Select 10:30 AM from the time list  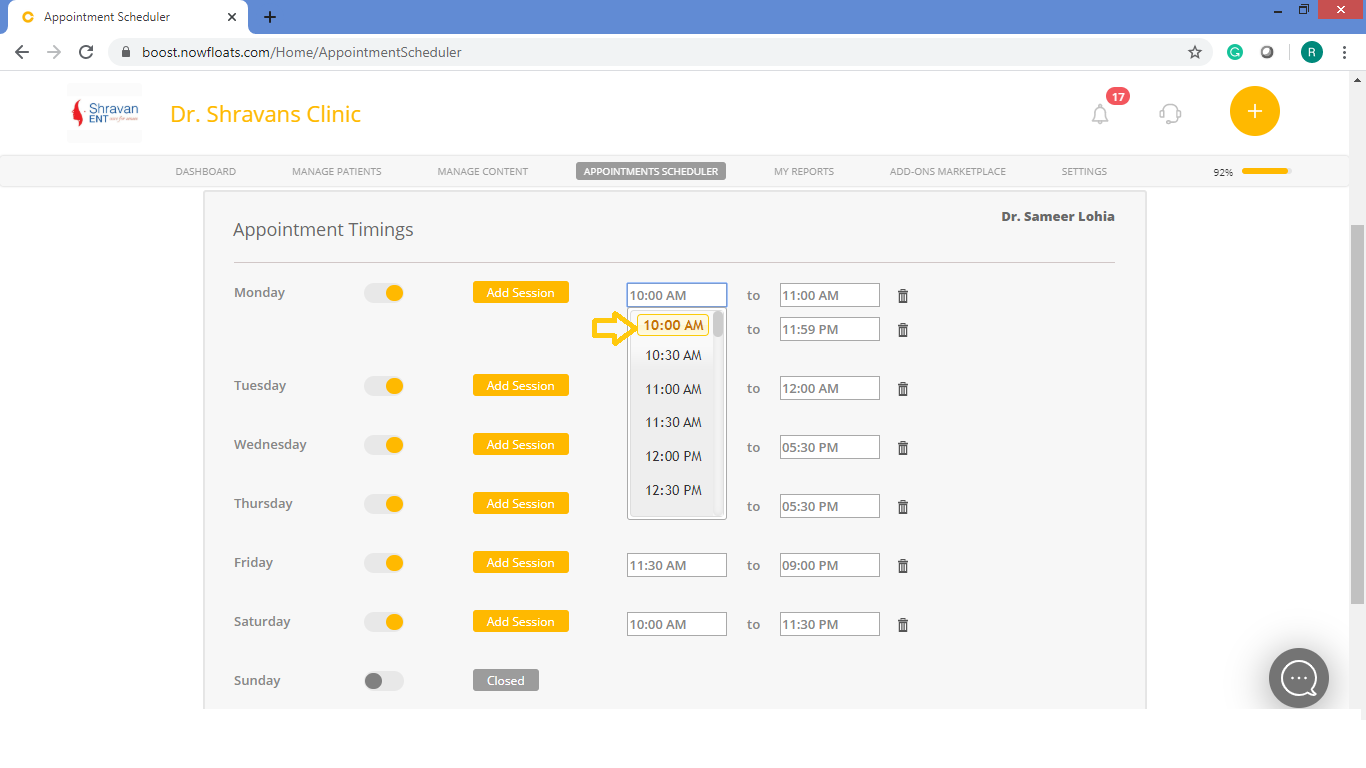[673, 355]
